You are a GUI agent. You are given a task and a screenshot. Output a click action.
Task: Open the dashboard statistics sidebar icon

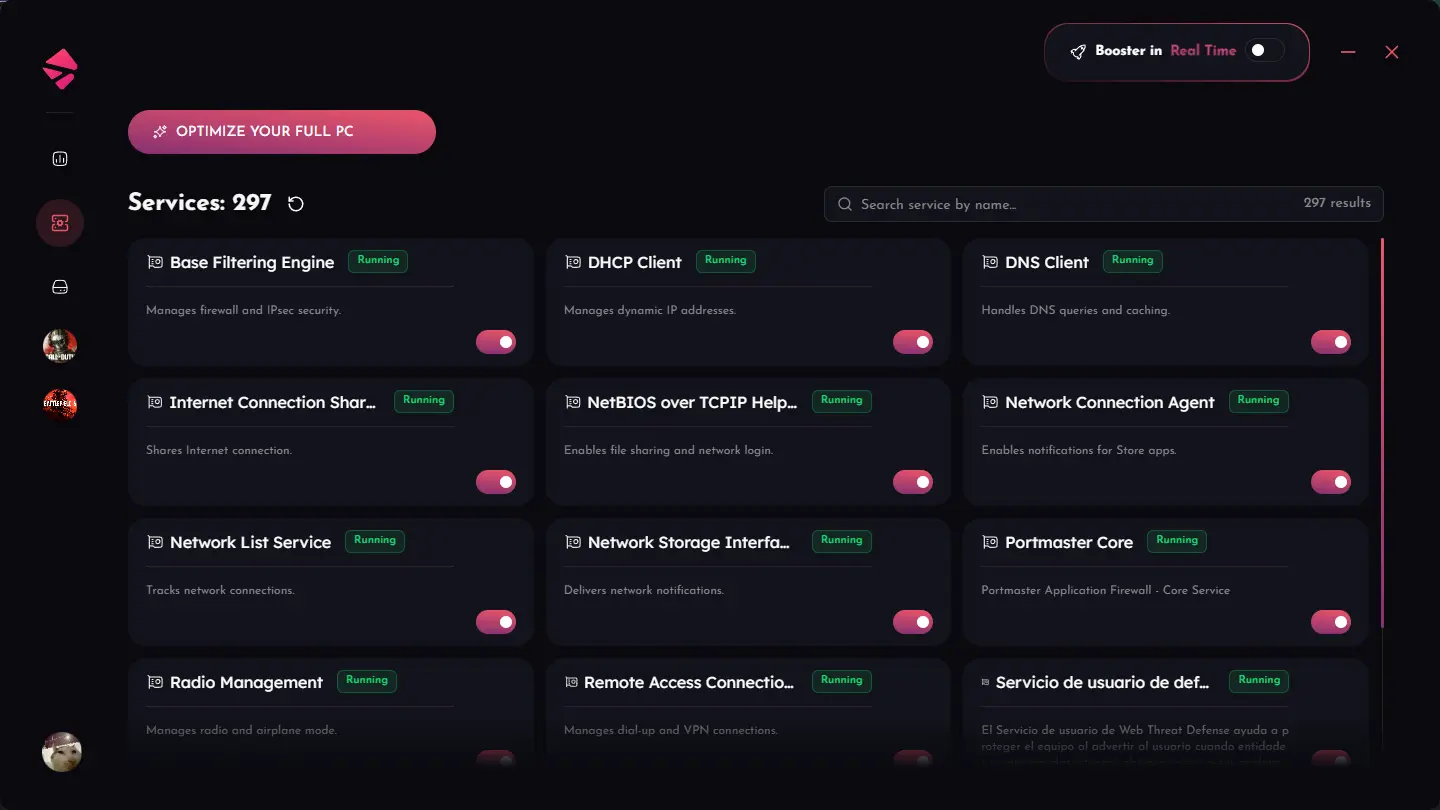coord(59,158)
